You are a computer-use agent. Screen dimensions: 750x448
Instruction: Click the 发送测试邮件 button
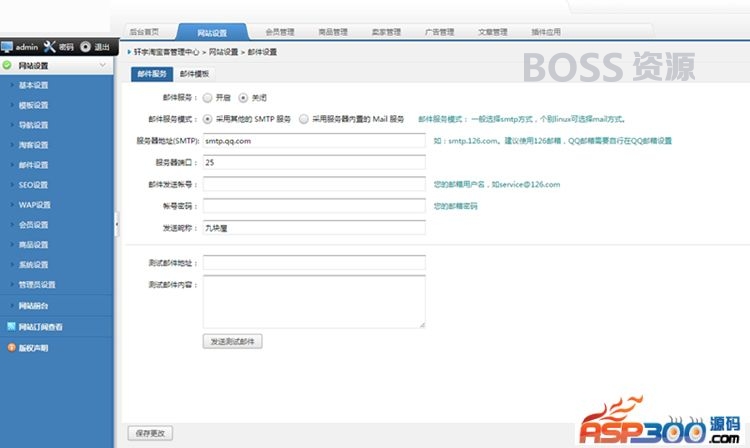tap(232, 341)
